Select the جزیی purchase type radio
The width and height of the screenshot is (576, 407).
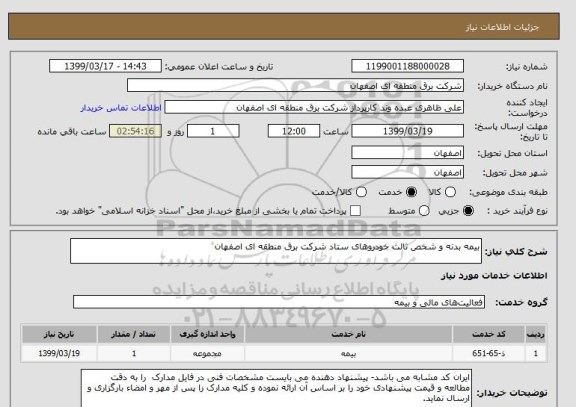[468, 211]
